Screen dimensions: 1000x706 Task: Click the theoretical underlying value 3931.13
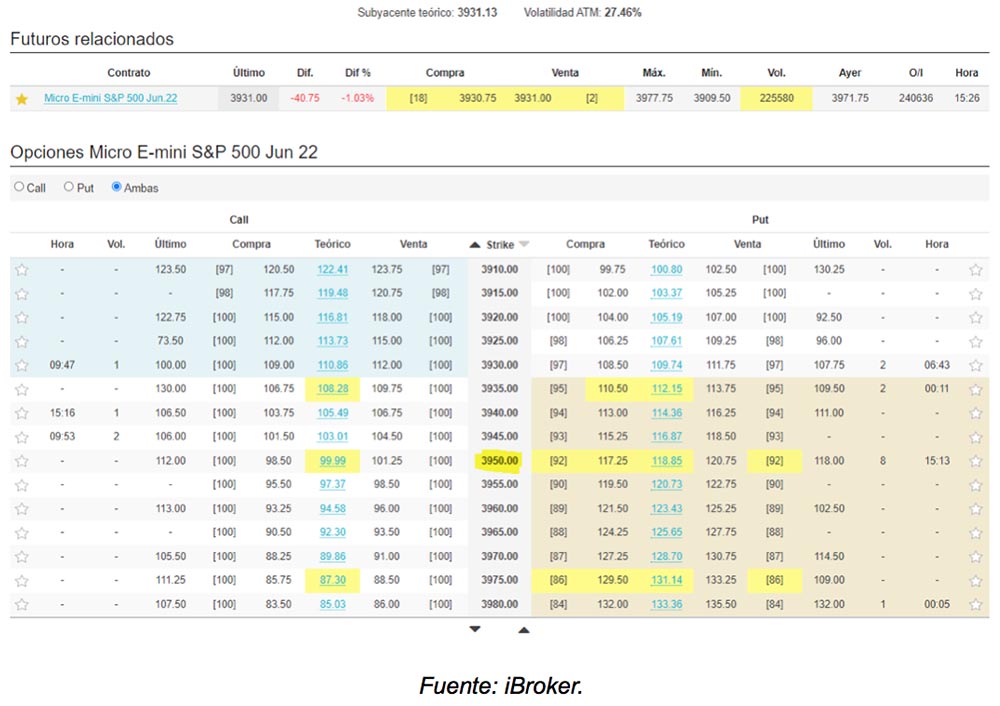477,12
